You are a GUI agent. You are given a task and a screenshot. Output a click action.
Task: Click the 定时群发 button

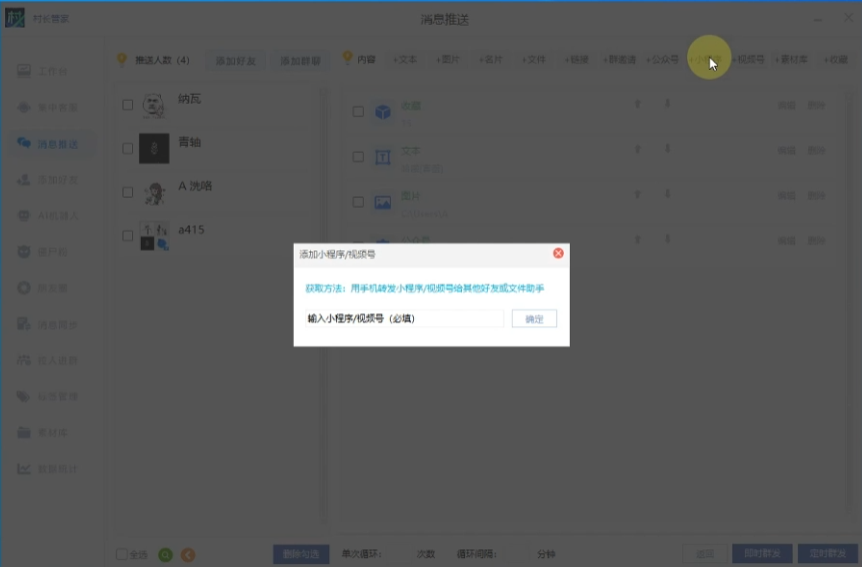click(x=827, y=554)
